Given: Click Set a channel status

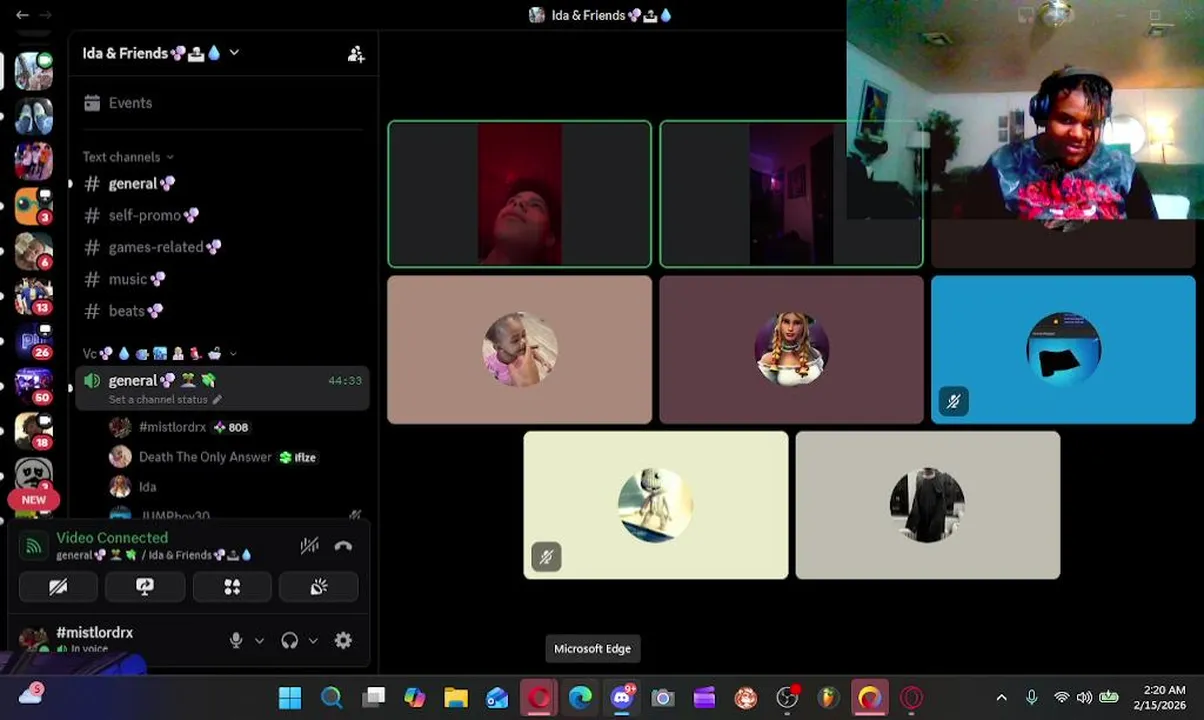Looking at the screenshot, I should point(165,400).
